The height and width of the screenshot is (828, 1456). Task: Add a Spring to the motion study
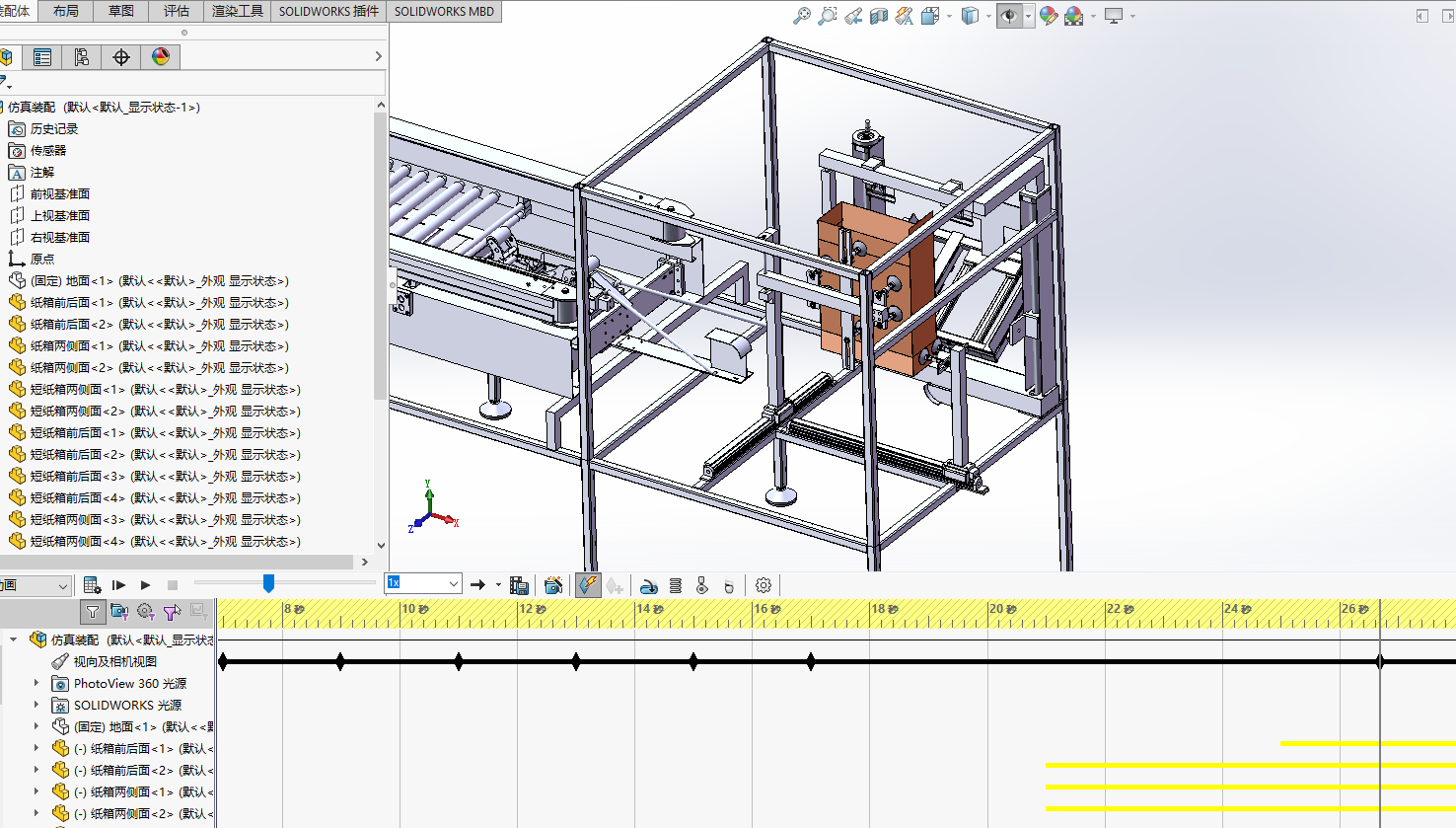[676, 585]
